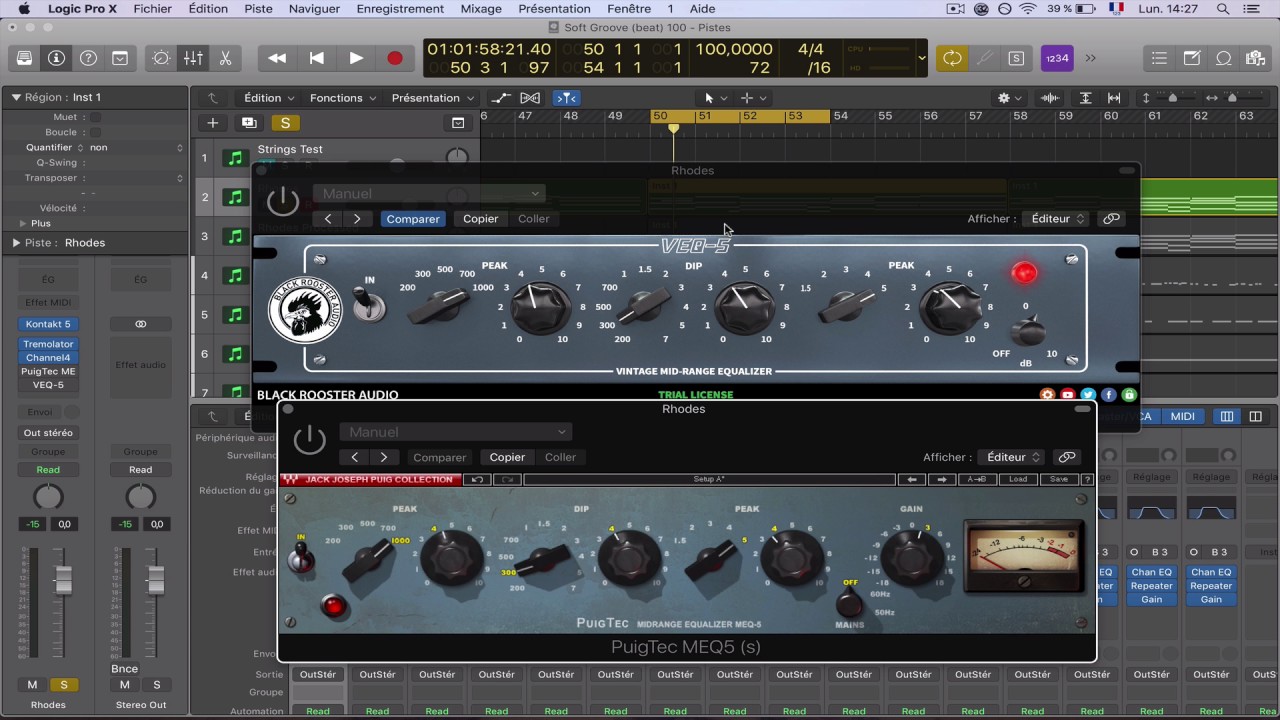Adjust the Rhodes channel volume fader

(x=63, y=579)
